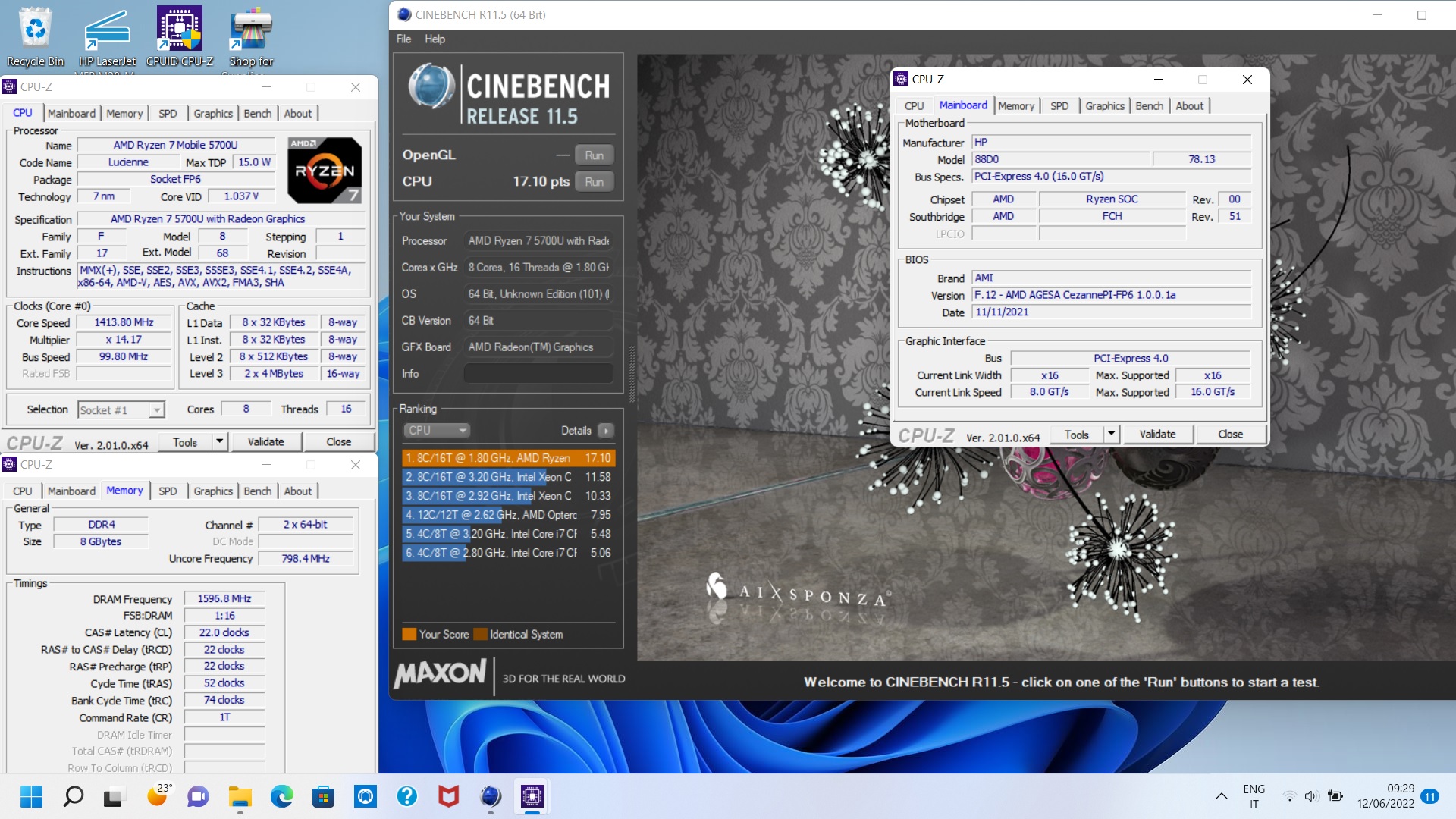Switch to CPU tab in bottom-left CPU-Z
This screenshot has height=819, width=1456.
(23, 491)
